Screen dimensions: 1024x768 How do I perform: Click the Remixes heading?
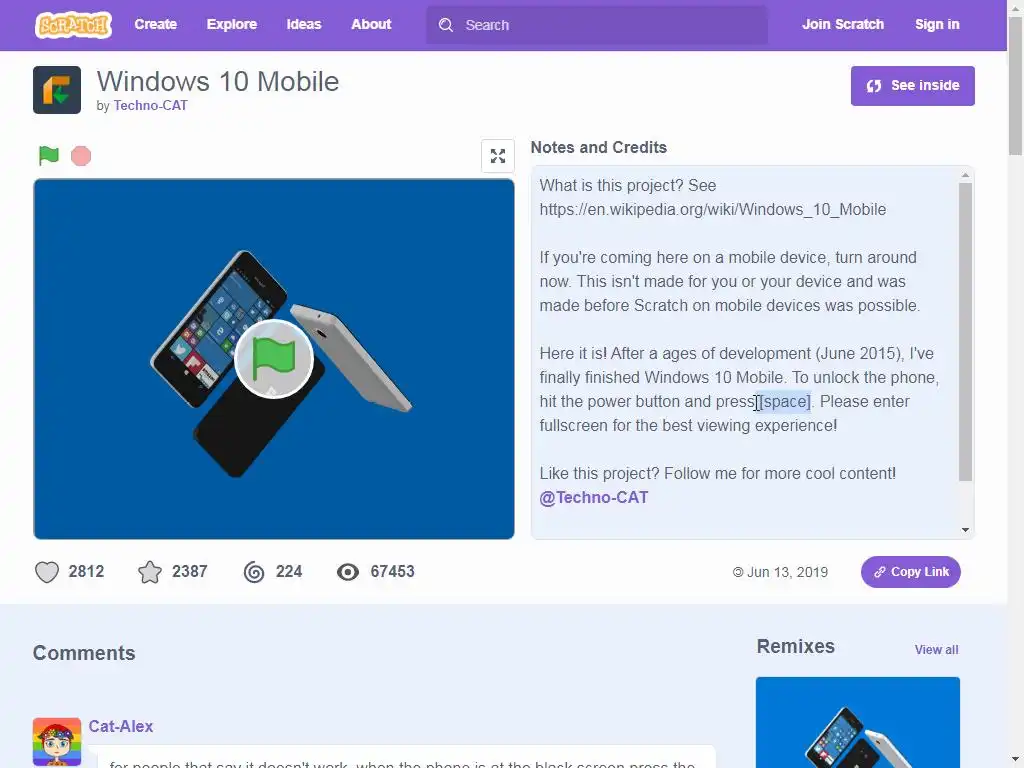point(795,647)
